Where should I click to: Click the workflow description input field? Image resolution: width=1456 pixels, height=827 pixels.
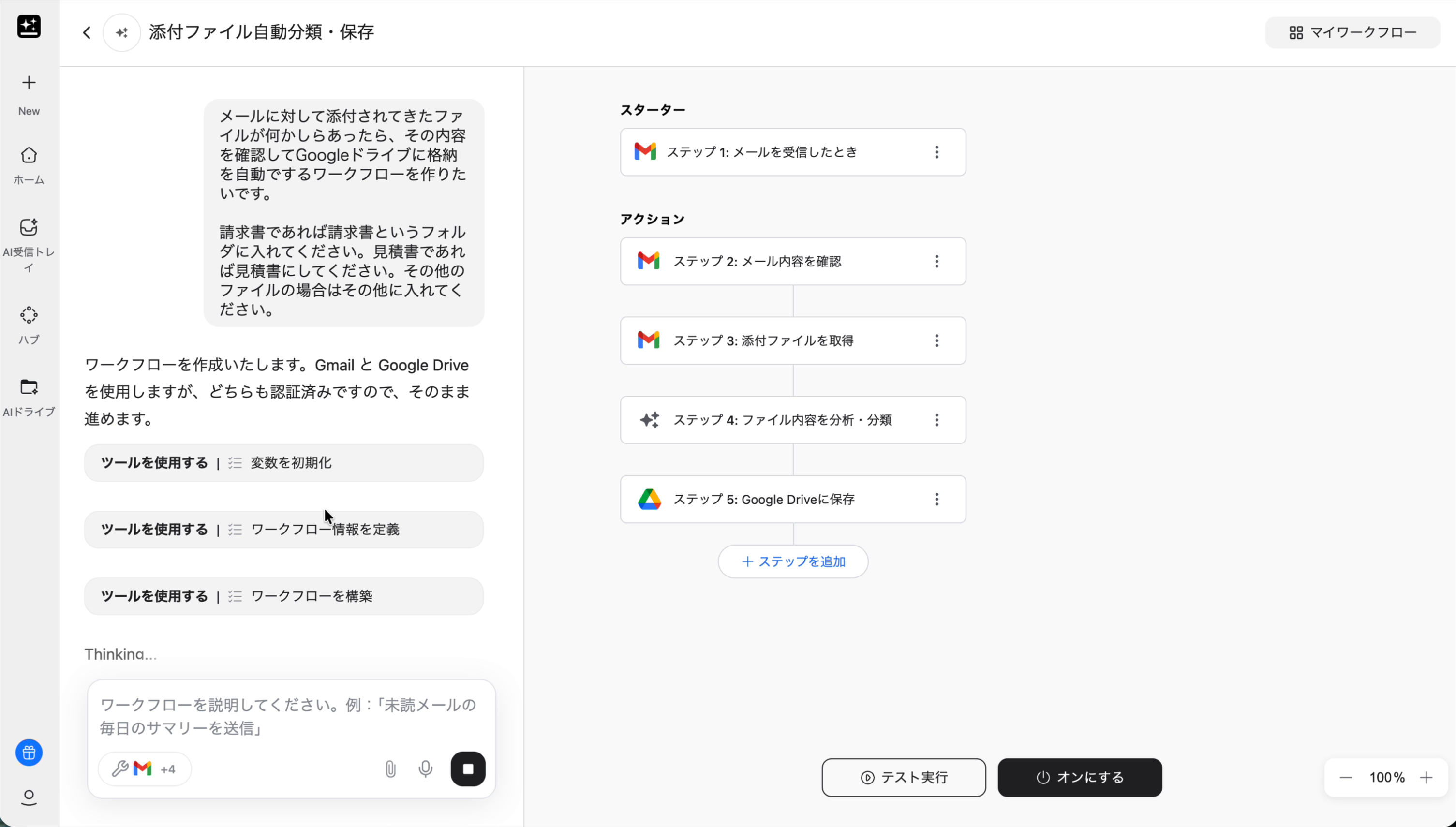(x=290, y=717)
